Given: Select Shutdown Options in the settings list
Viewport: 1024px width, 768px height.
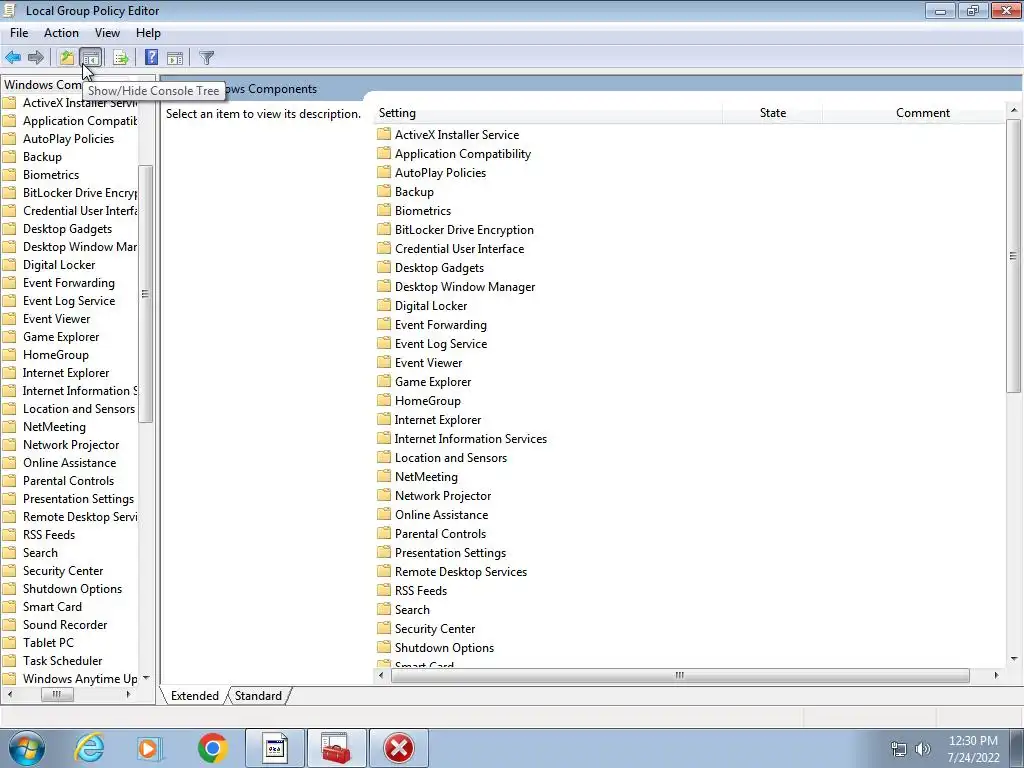Looking at the screenshot, I should pyautogui.click(x=444, y=647).
